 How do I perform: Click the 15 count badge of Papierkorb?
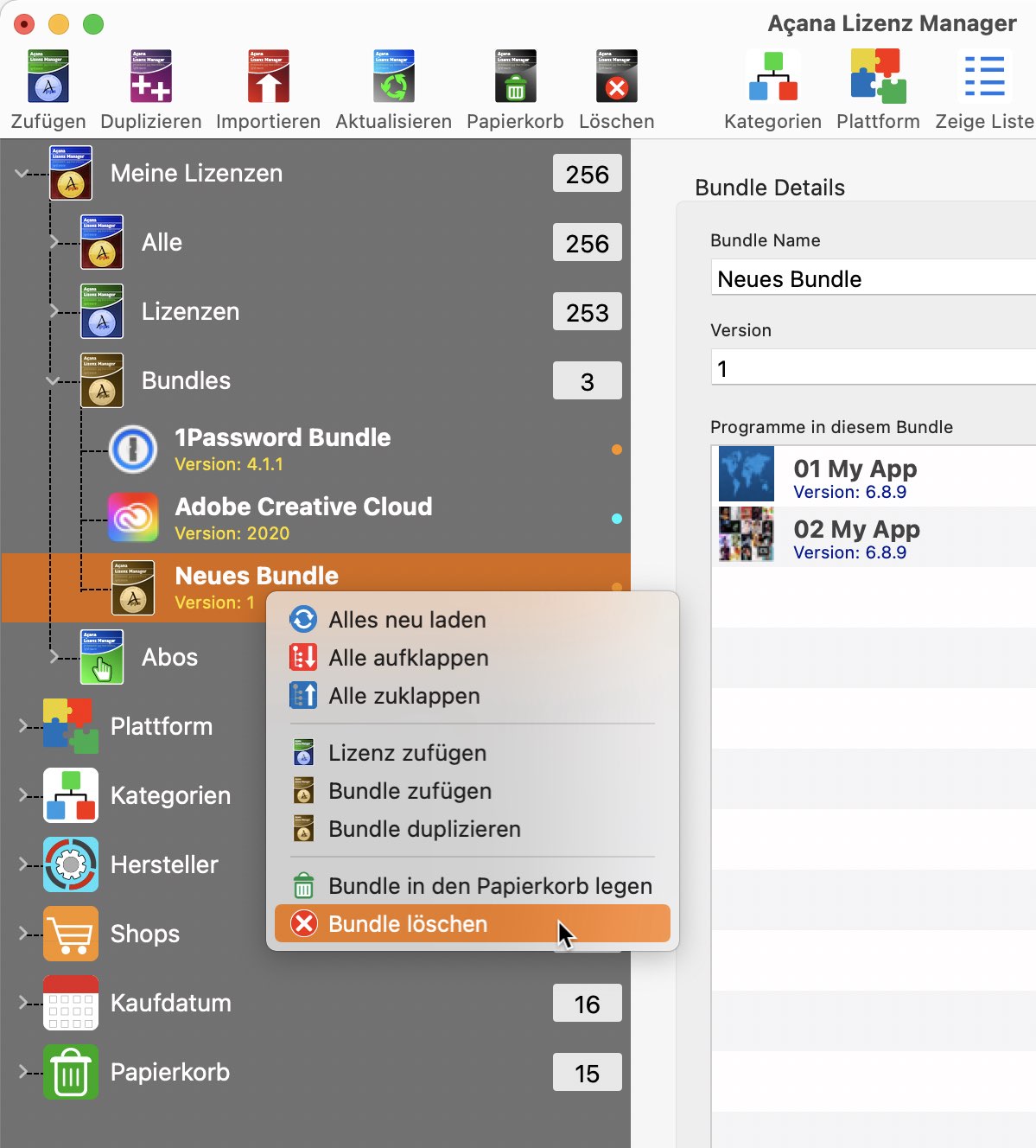[x=588, y=1073]
